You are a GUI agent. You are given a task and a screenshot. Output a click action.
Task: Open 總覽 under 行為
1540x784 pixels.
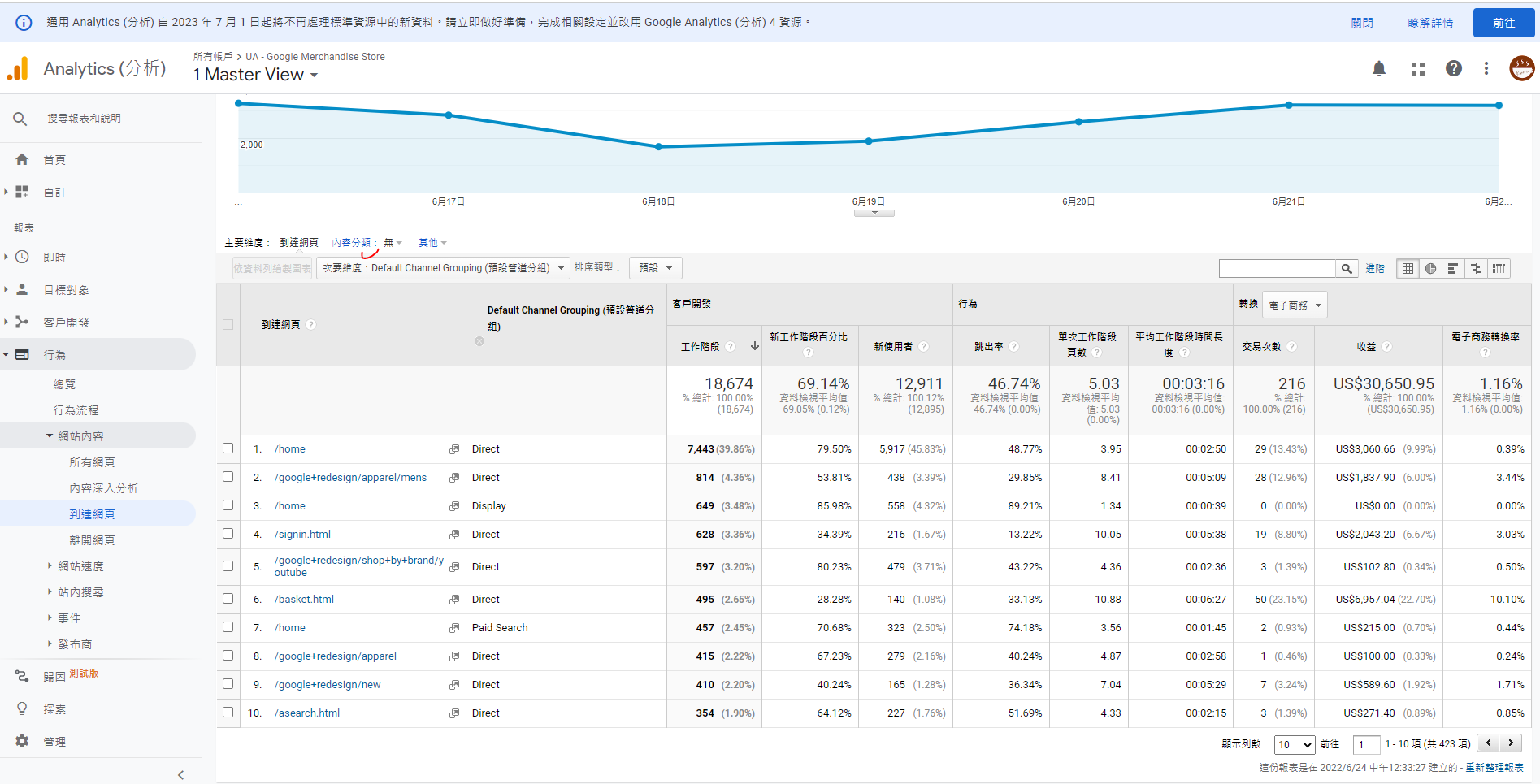click(64, 384)
